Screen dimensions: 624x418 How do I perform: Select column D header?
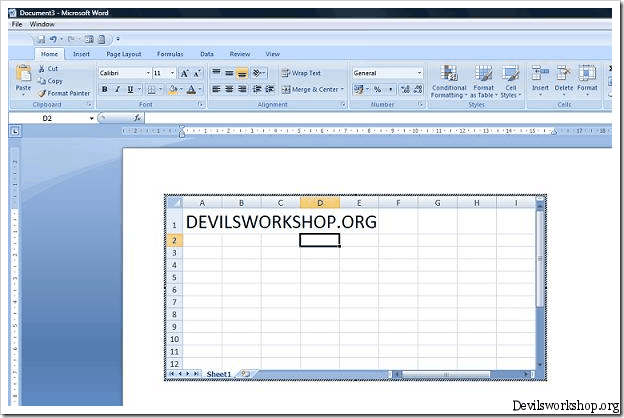coord(320,203)
